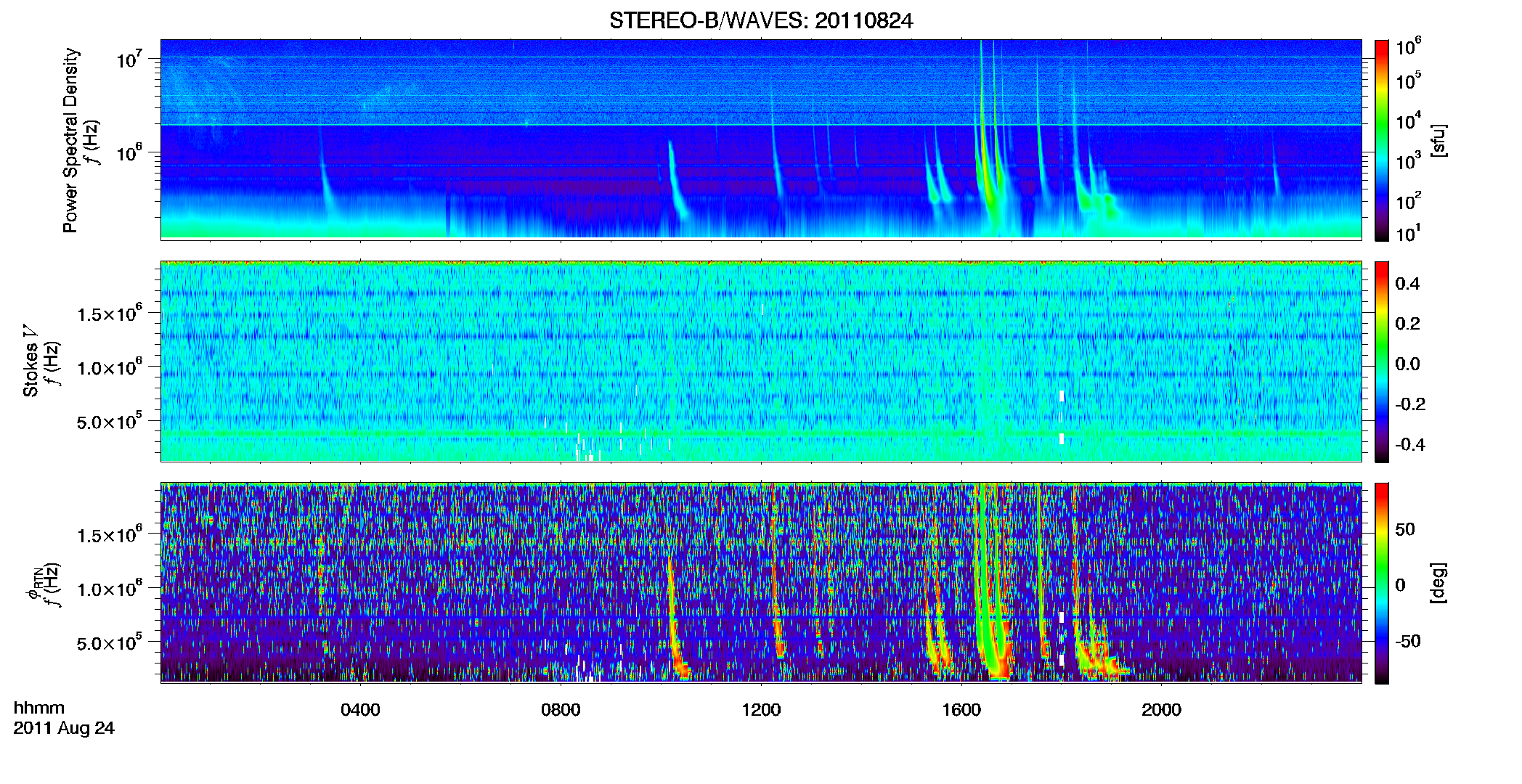Click the Power Spectral Density axis label
Viewport: 1522px width, 784px height.
coord(70,140)
